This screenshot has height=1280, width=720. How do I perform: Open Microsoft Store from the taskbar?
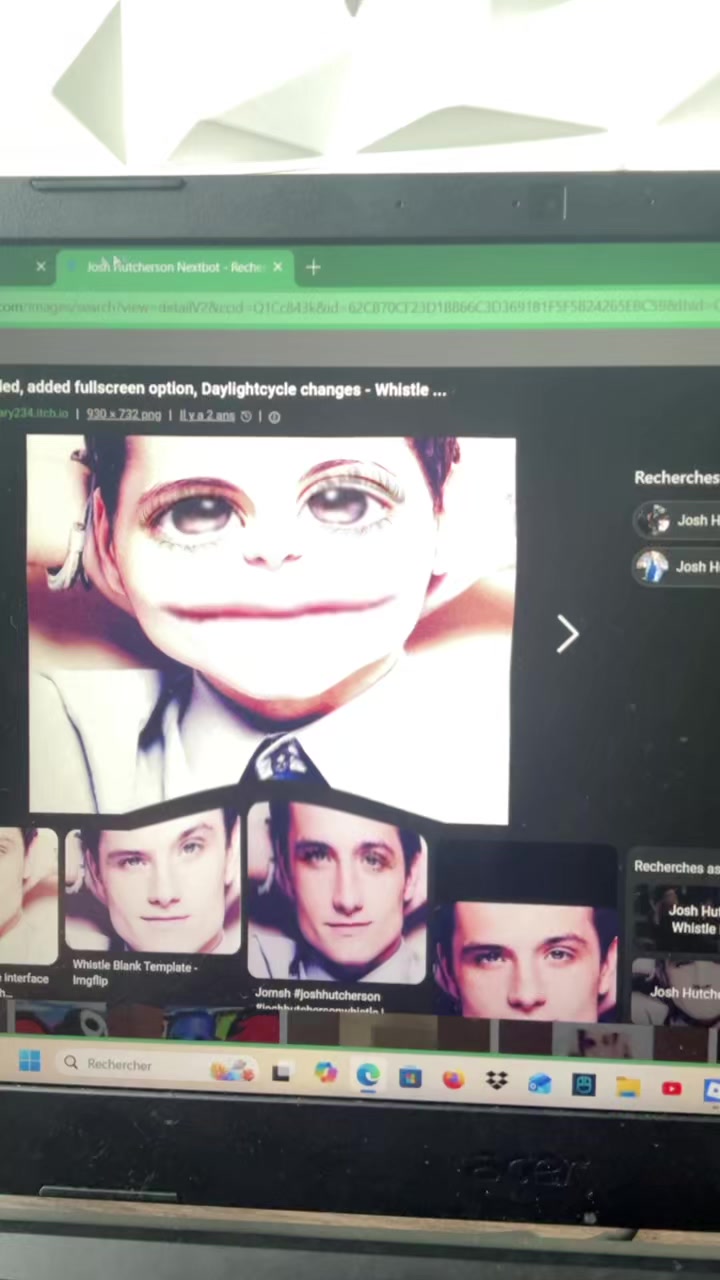point(410,1077)
